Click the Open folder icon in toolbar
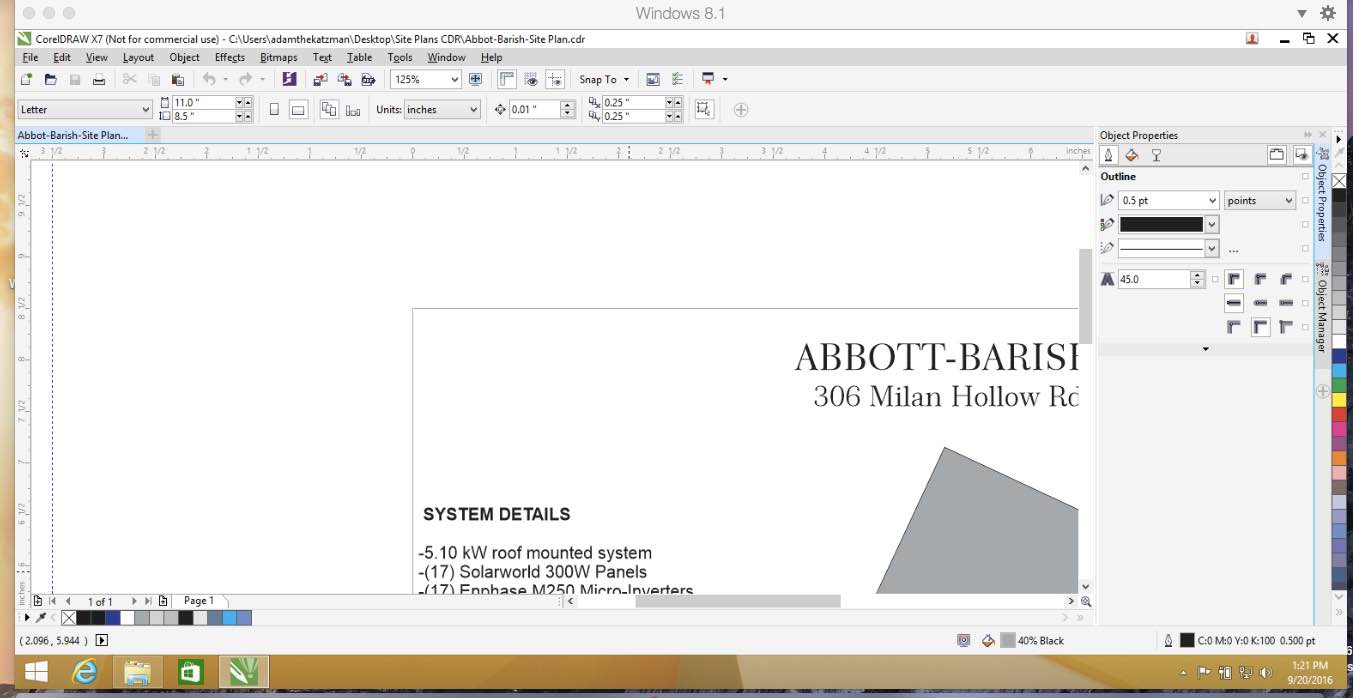The width and height of the screenshot is (1354, 698). (50, 80)
